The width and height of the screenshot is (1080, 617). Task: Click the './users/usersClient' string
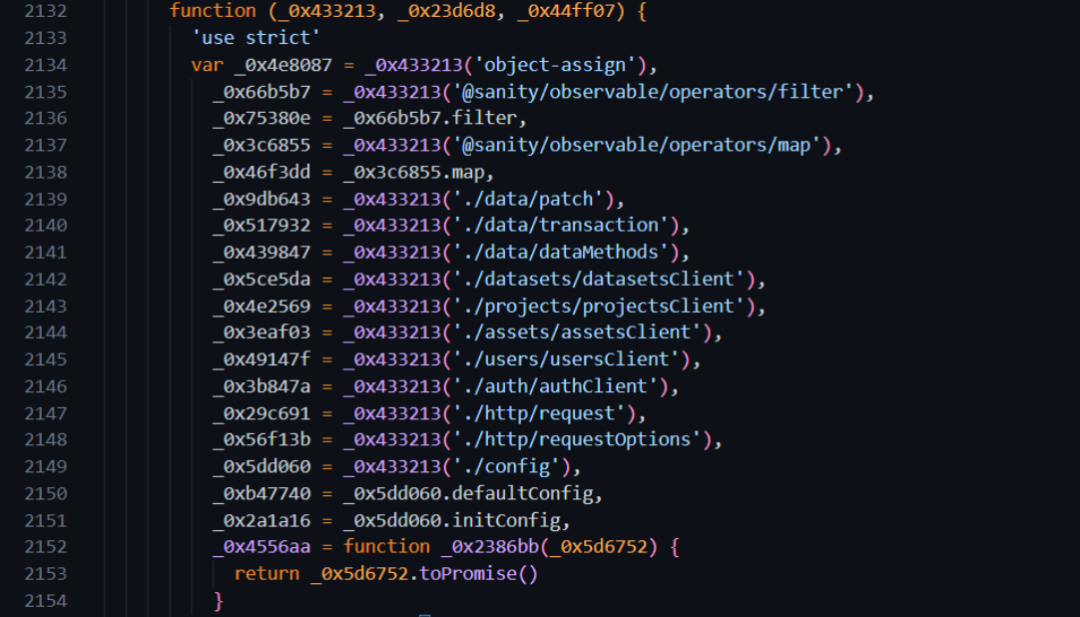[x=566, y=359]
